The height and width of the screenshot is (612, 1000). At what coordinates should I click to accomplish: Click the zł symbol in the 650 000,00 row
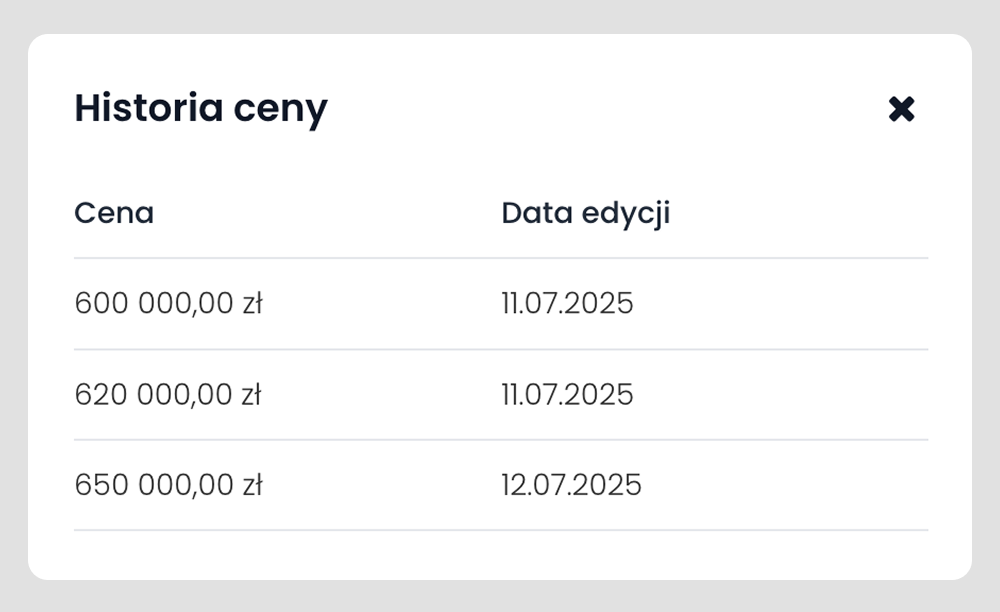[x=250, y=485]
